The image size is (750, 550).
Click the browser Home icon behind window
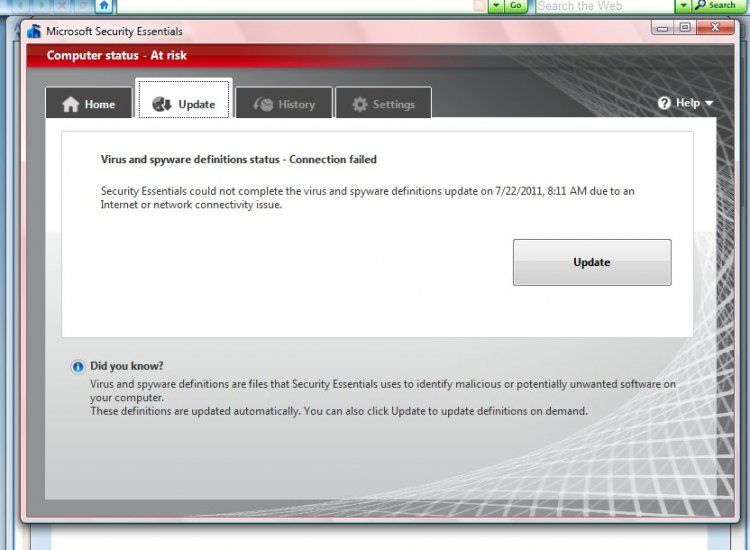pos(104,6)
